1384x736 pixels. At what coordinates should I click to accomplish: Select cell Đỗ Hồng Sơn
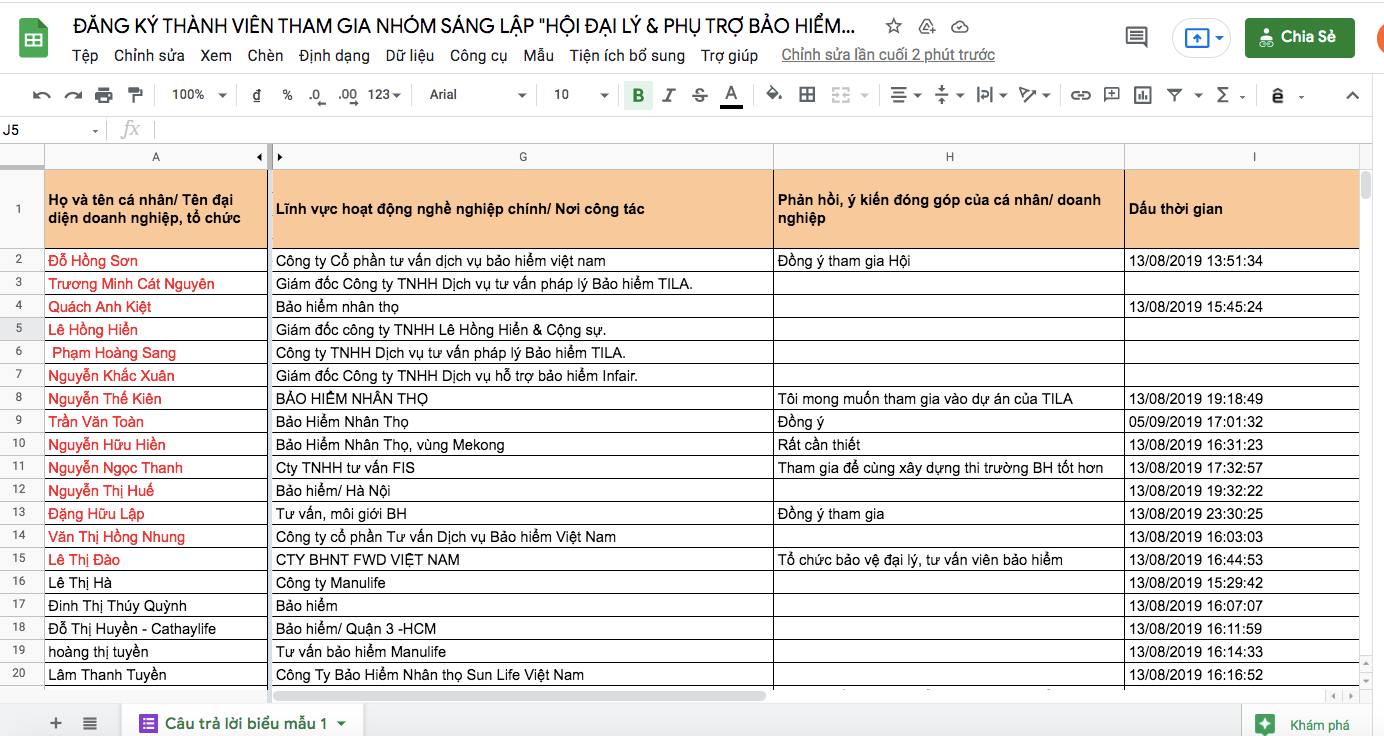click(x=156, y=261)
